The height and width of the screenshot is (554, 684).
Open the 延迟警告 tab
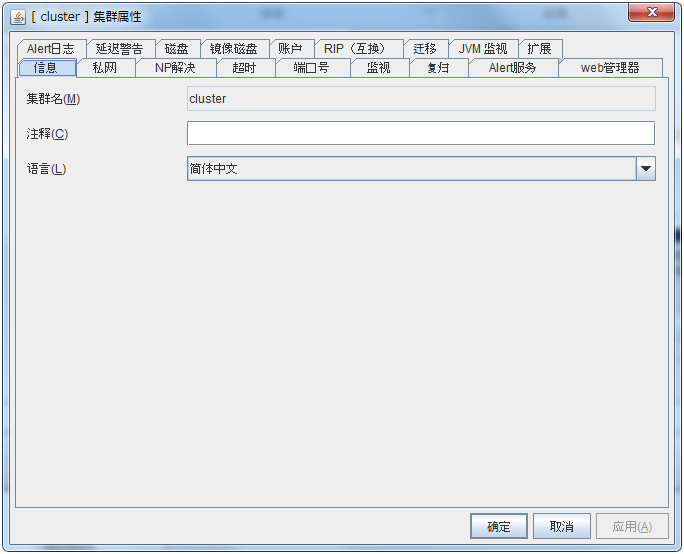tap(119, 49)
